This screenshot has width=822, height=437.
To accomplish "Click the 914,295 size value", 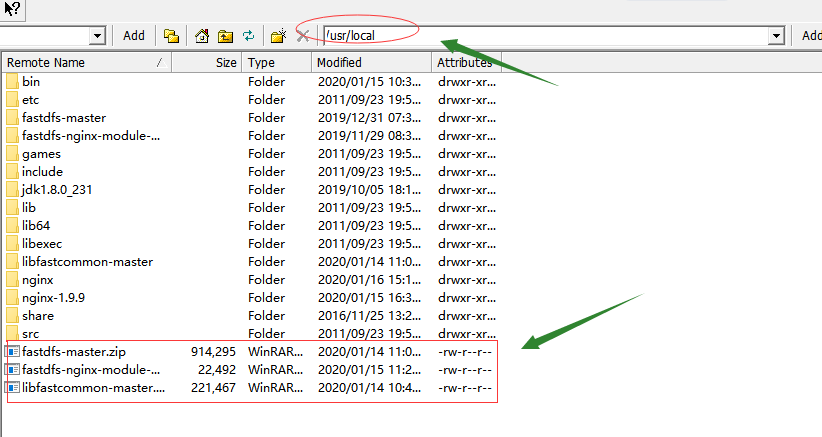I will pyautogui.click(x=213, y=352).
